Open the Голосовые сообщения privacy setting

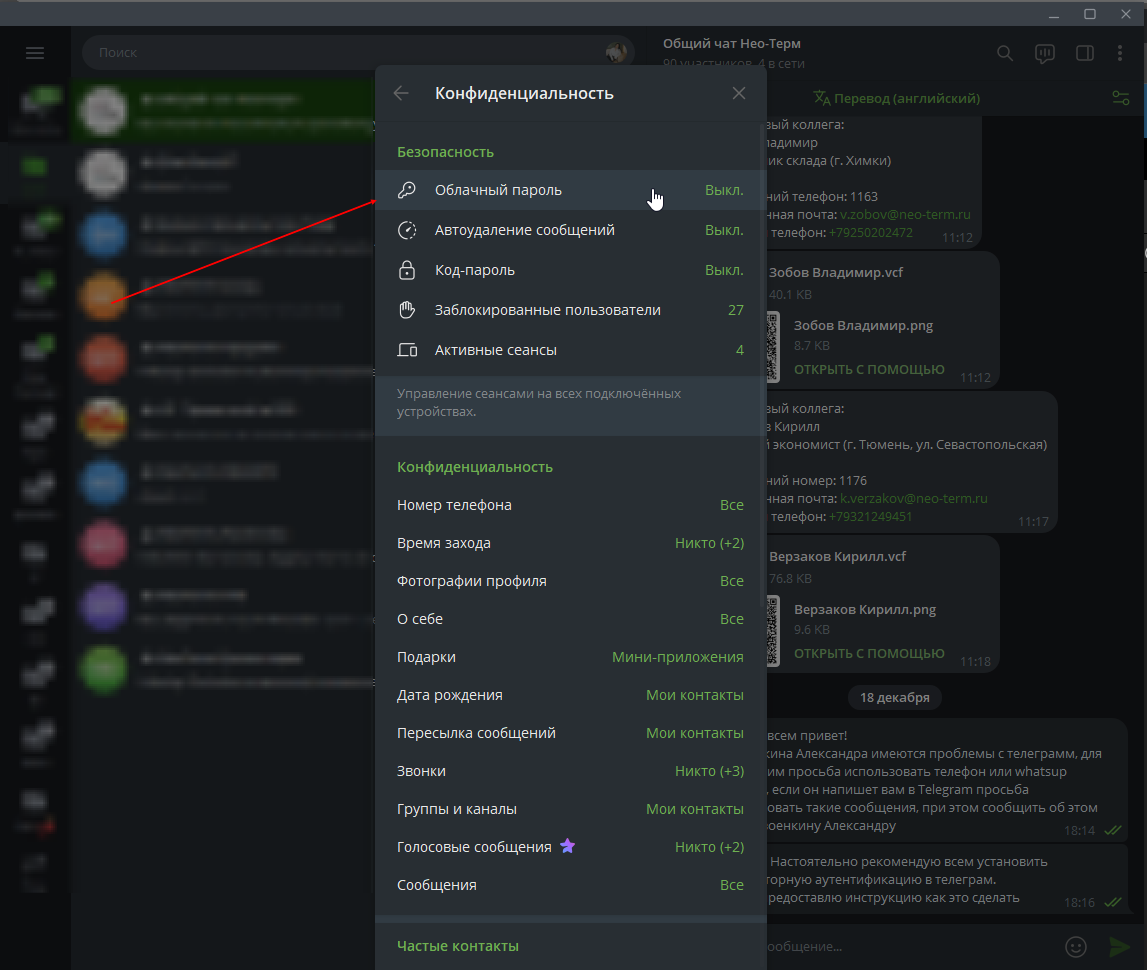(571, 847)
